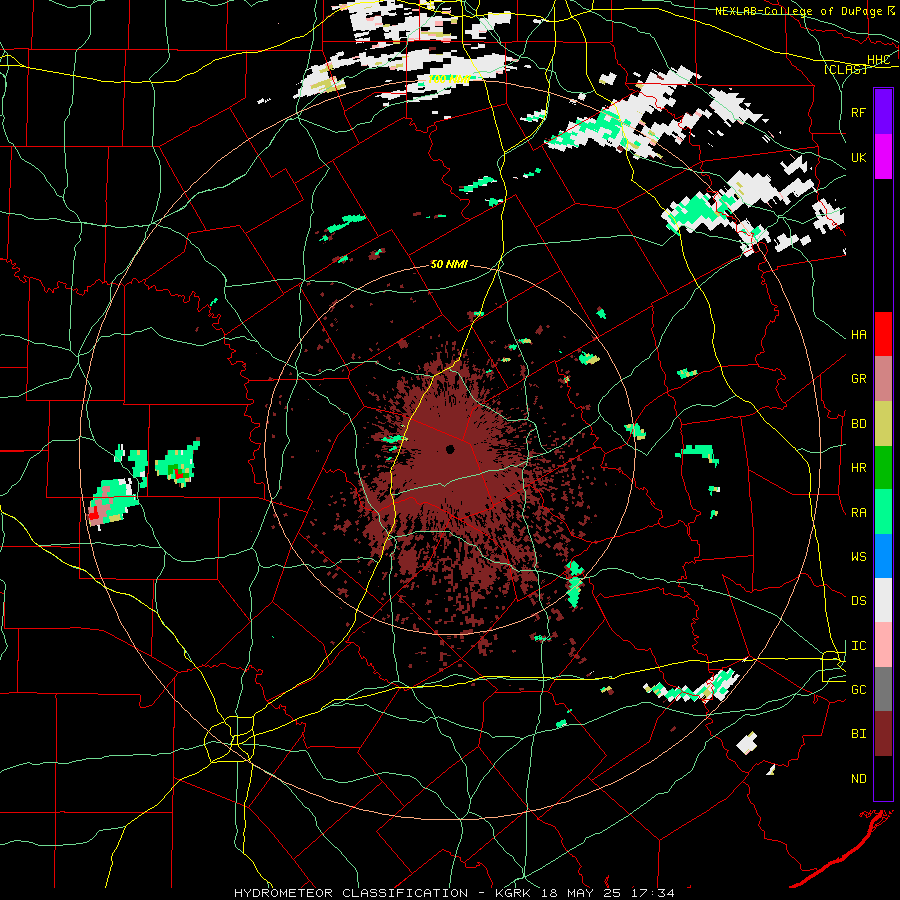The image size is (900, 900).
Task: Click the WS legend label
Action: [x=858, y=557]
